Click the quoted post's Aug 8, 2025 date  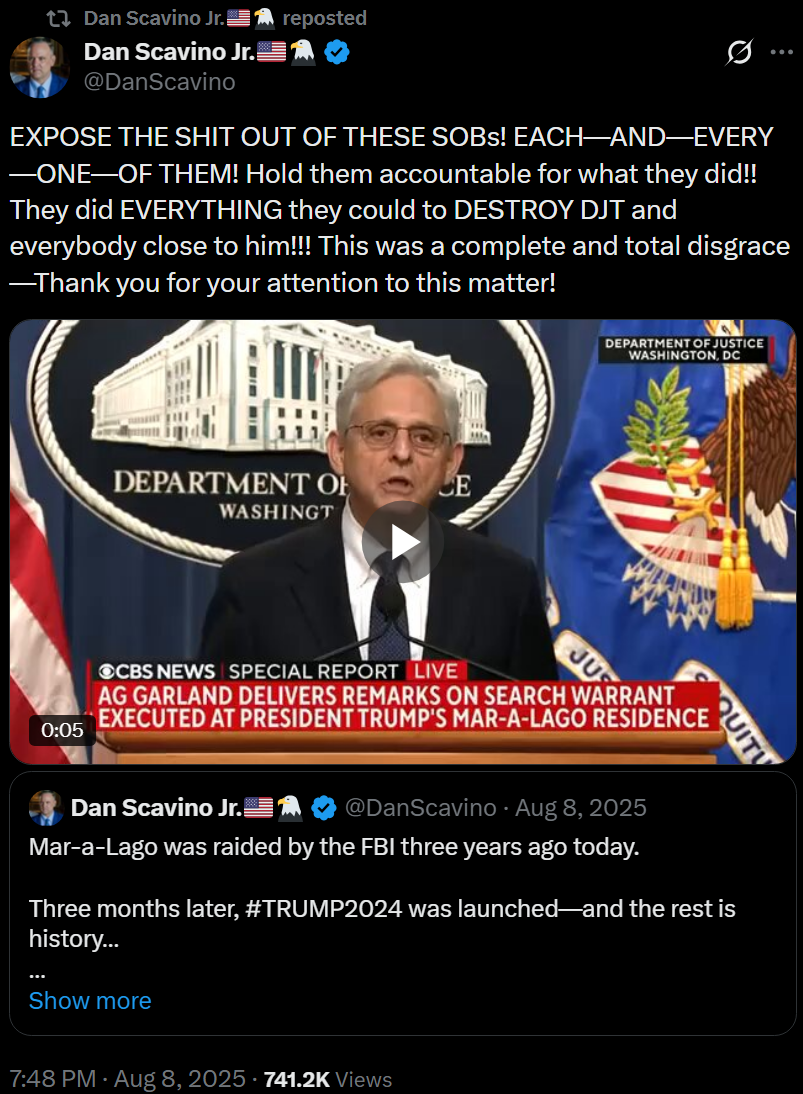[580, 808]
